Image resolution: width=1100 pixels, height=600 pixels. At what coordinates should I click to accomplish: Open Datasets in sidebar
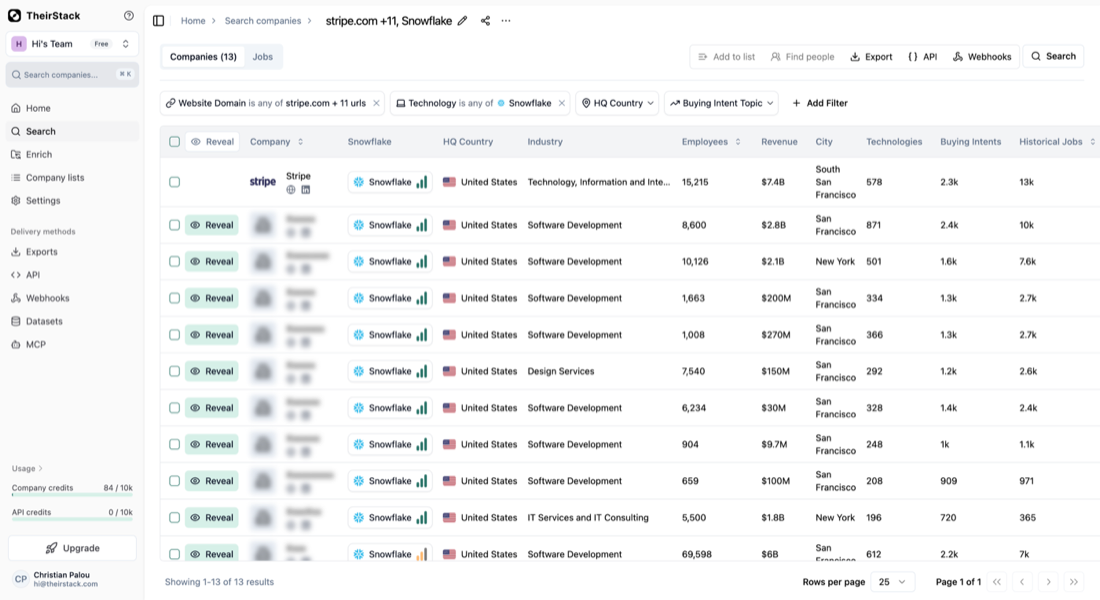click(x=43, y=321)
